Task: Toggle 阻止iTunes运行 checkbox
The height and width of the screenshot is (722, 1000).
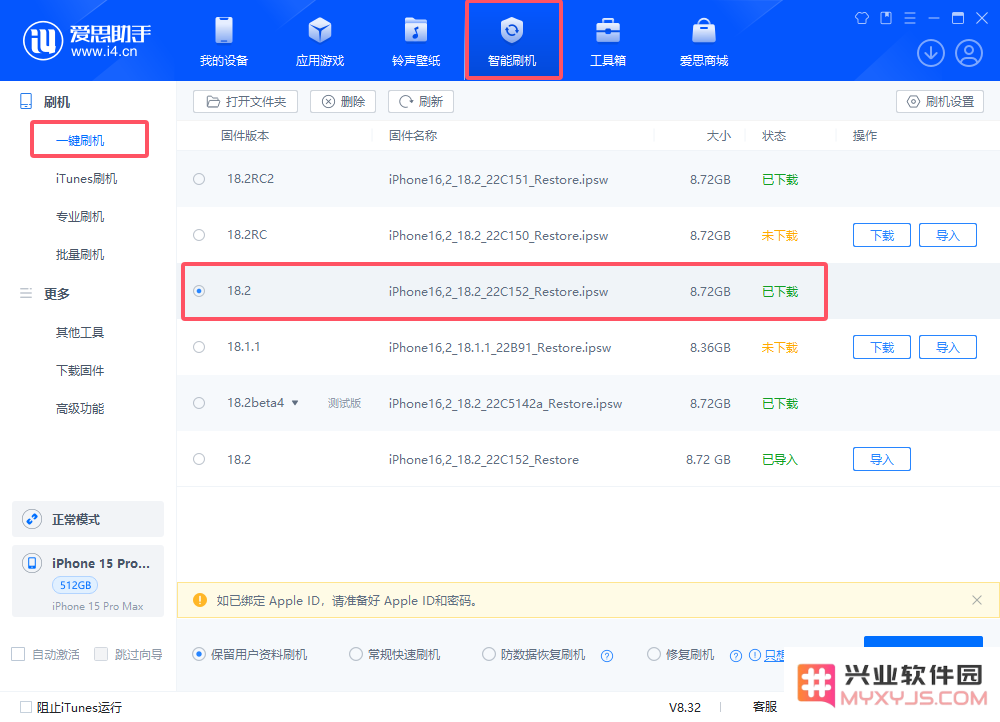Action: coord(26,707)
